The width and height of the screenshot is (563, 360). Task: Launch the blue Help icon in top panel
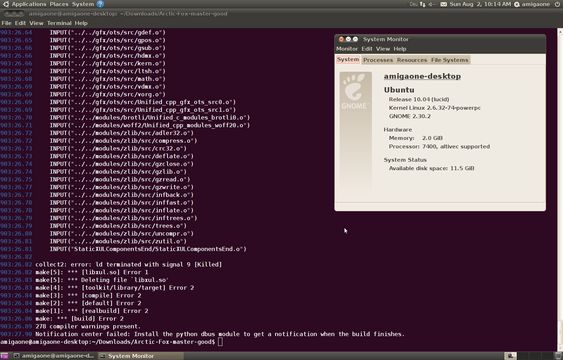[x=101, y=4]
